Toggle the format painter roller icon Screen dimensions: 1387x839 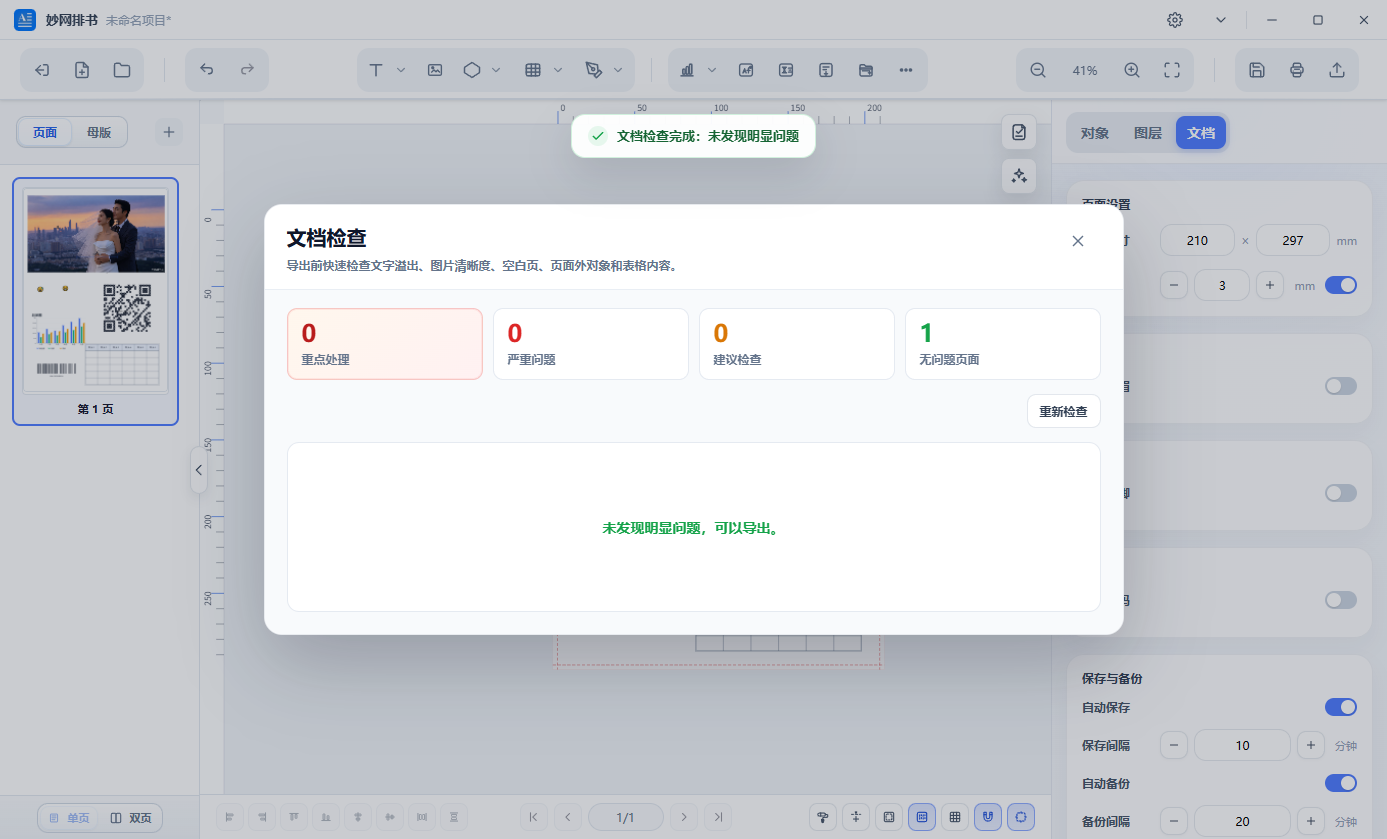click(x=823, y=817)
